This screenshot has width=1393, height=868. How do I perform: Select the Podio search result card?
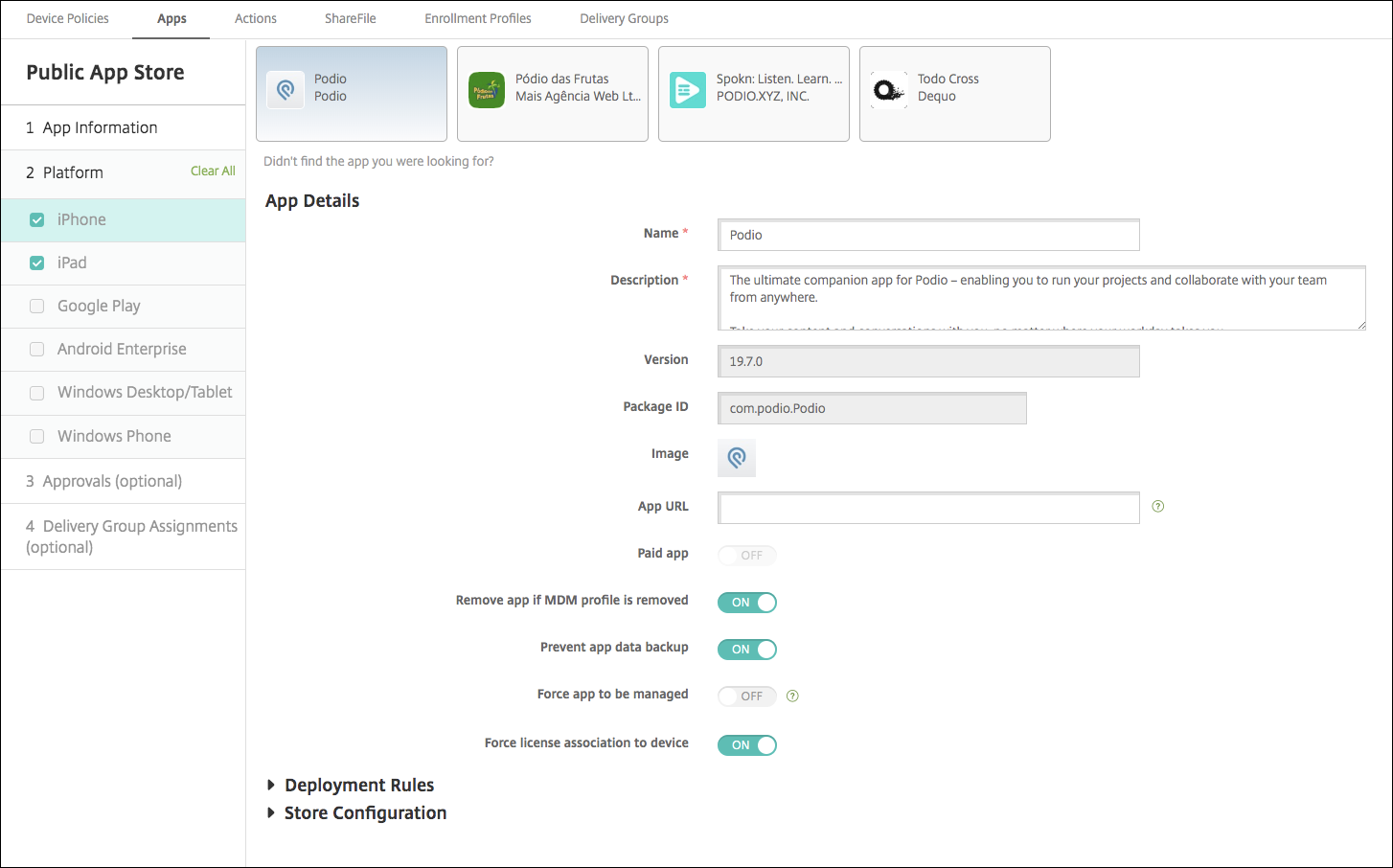[352, 94]
